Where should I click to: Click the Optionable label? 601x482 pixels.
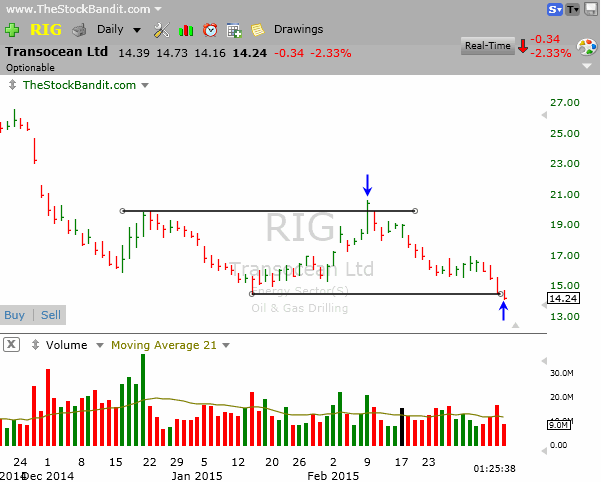(30, 68)
